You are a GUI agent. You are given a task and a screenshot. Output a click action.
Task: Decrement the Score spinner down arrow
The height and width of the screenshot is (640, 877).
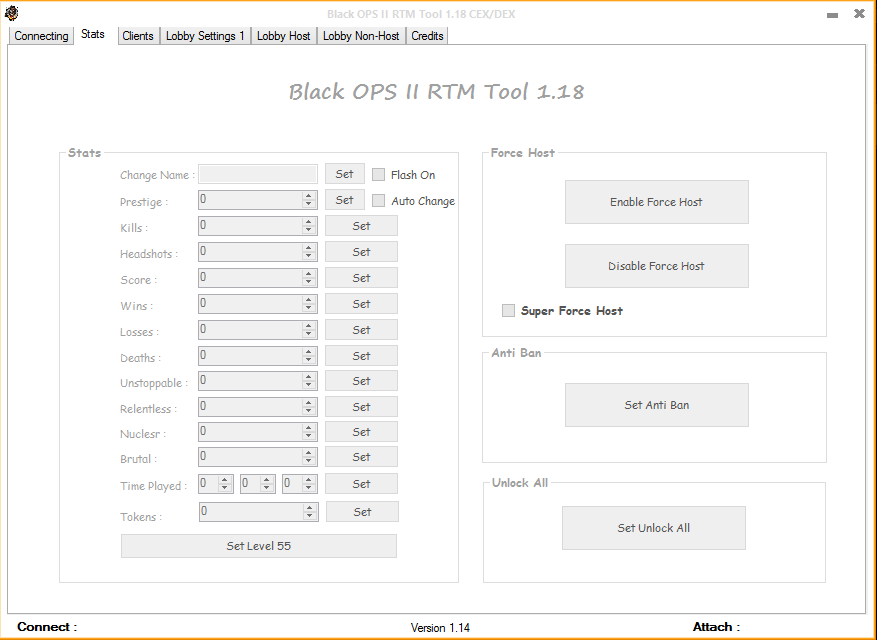(309, 282)
